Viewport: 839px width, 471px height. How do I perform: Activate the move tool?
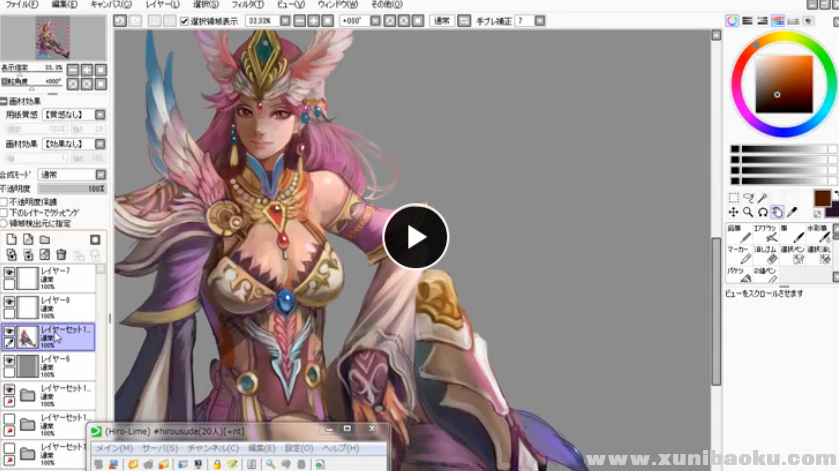pos(733,212)
